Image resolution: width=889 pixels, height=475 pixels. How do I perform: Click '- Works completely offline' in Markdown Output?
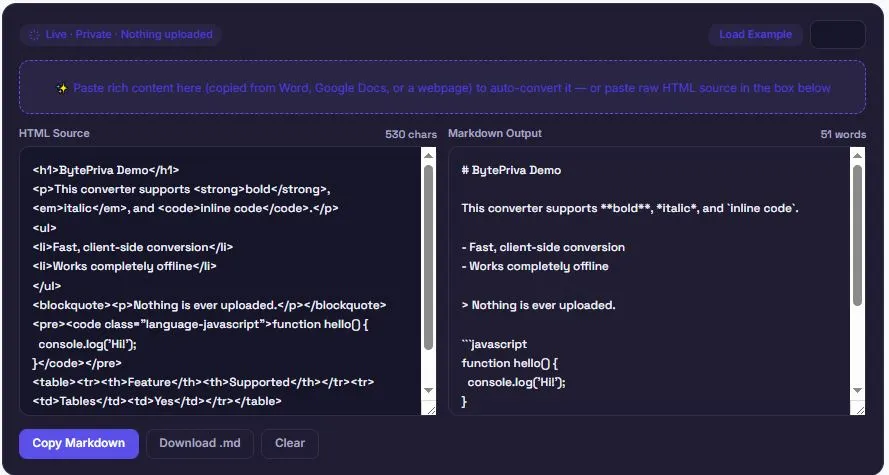point(535,266)
